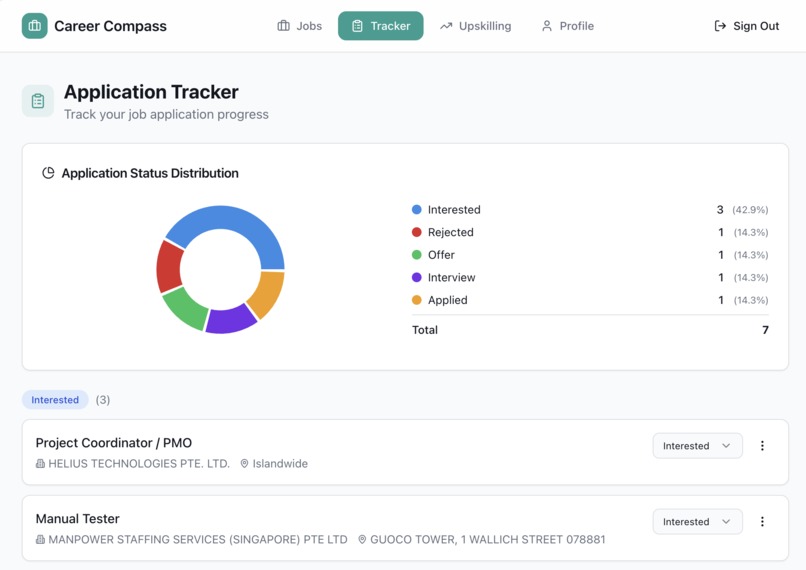
Task: Click the Interview legend label
Action: coord(451,278)
